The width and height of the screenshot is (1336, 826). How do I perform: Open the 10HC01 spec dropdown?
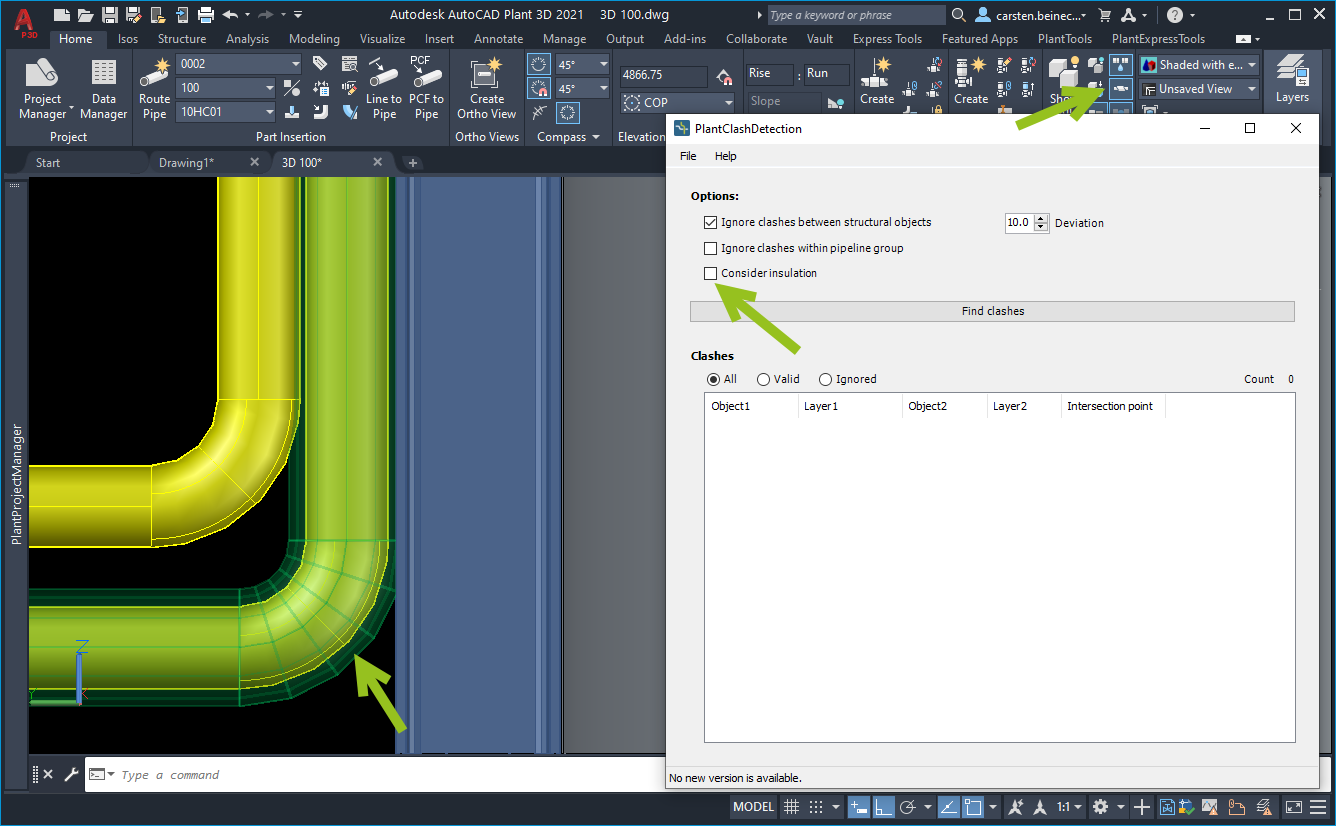(268, 112)
